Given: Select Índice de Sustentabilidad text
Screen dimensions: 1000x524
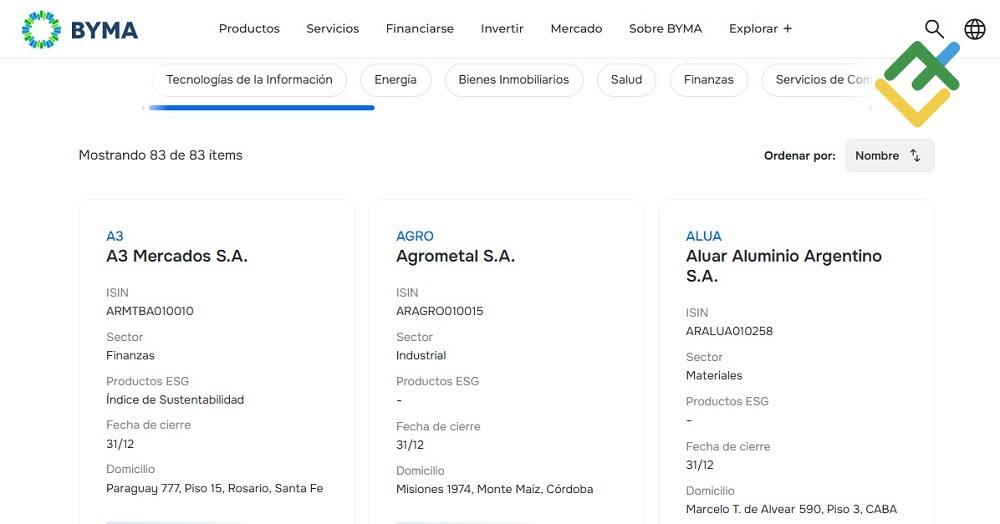Looking at the screenshot, I should 175,400.
